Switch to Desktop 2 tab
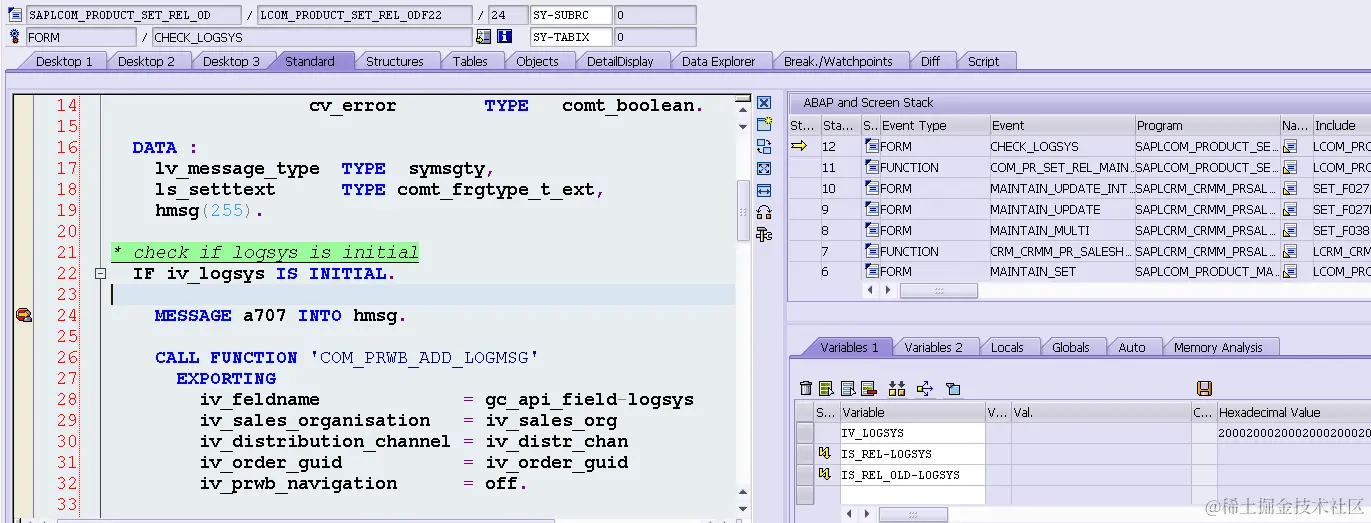This screenshot has width=1371, height=523. [147, 61]
